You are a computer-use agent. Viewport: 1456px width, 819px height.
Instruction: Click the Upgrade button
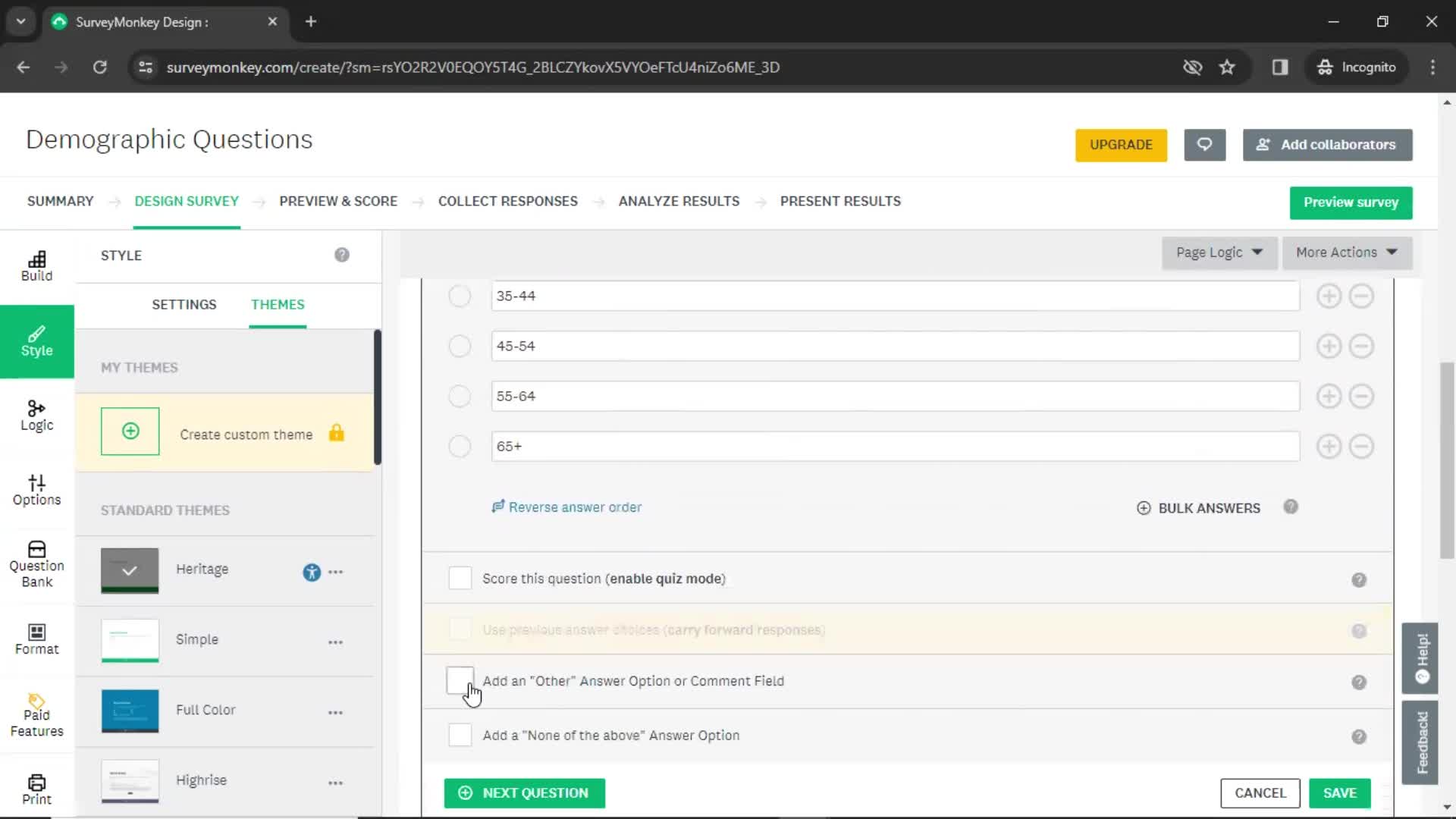(1121, 145)
